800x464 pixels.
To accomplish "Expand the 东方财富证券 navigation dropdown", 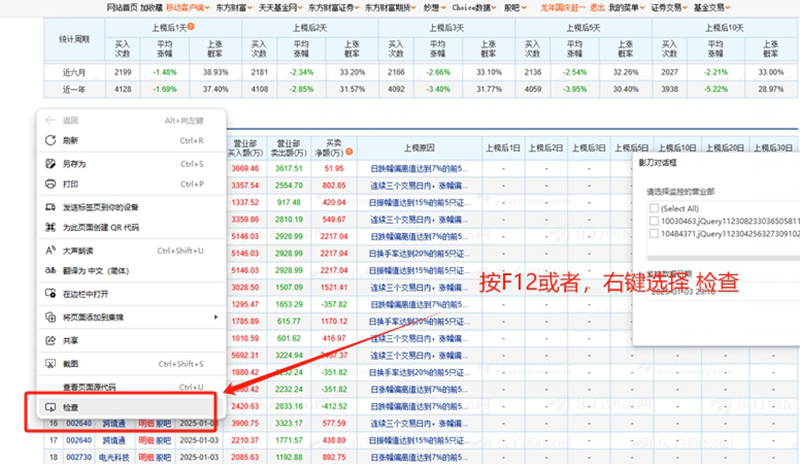I will tap(334, 8).
